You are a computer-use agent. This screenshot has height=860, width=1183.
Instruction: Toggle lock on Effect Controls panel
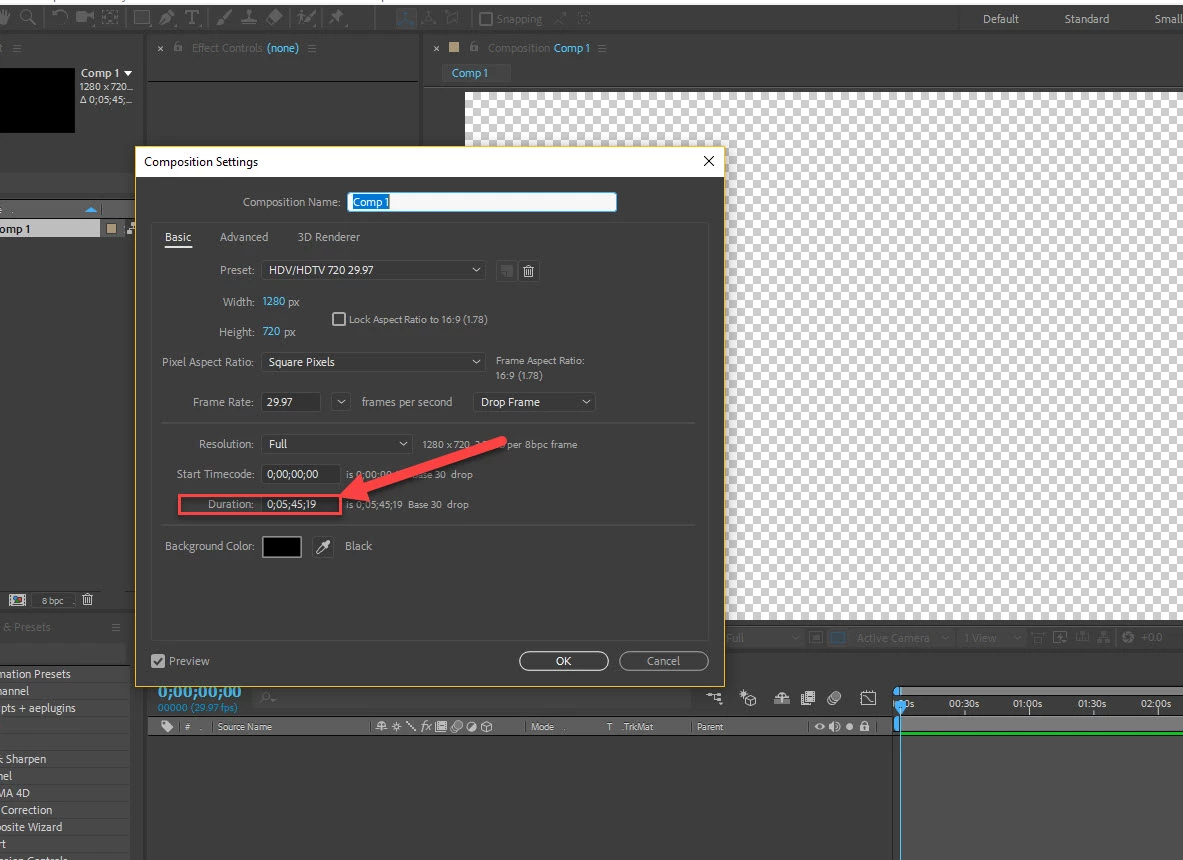click(x=178, y=48)
